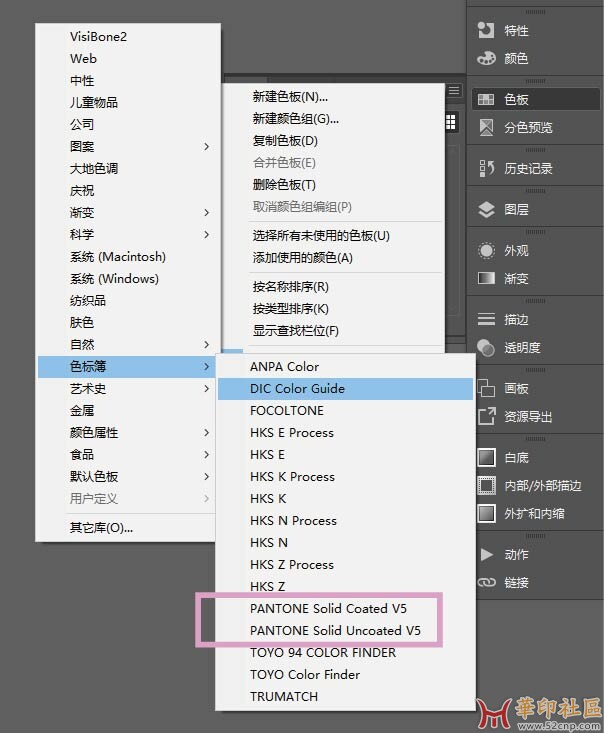The width and height of the screenshot is (604, 733).
Task: Select TOYO Color Finder swatch book
Action: 304,675
